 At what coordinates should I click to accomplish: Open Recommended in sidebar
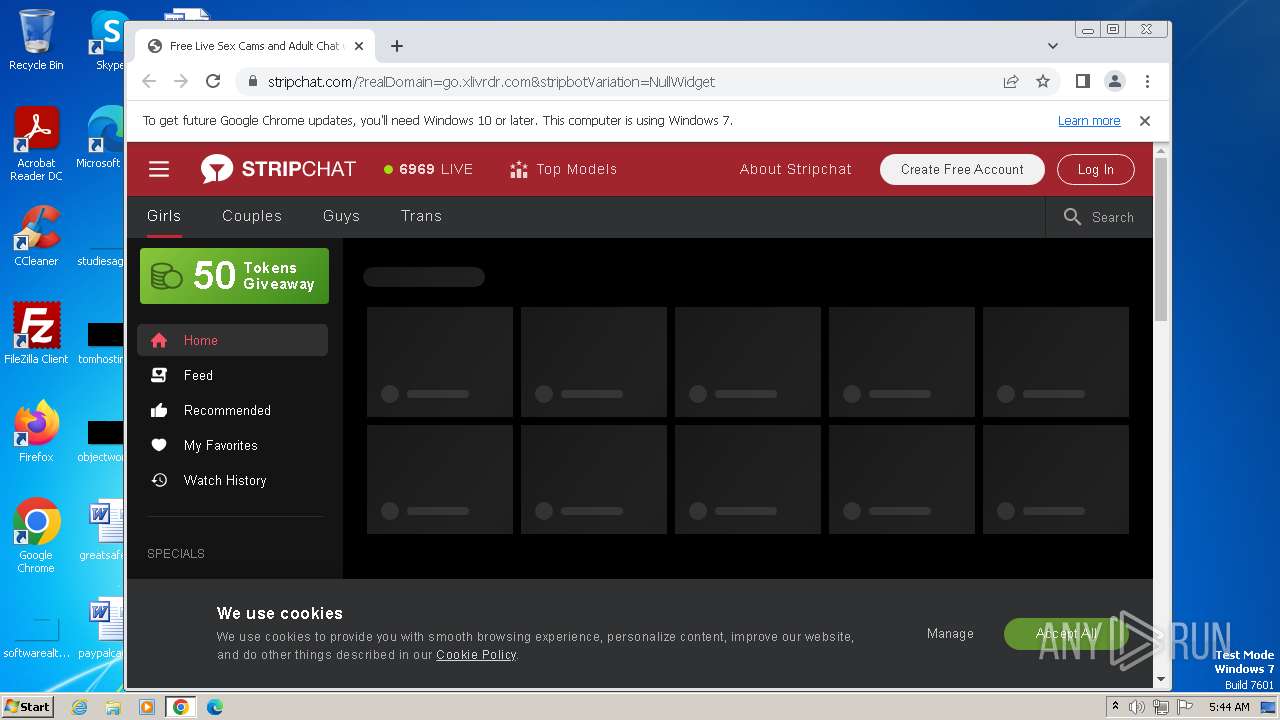[232, 410]
